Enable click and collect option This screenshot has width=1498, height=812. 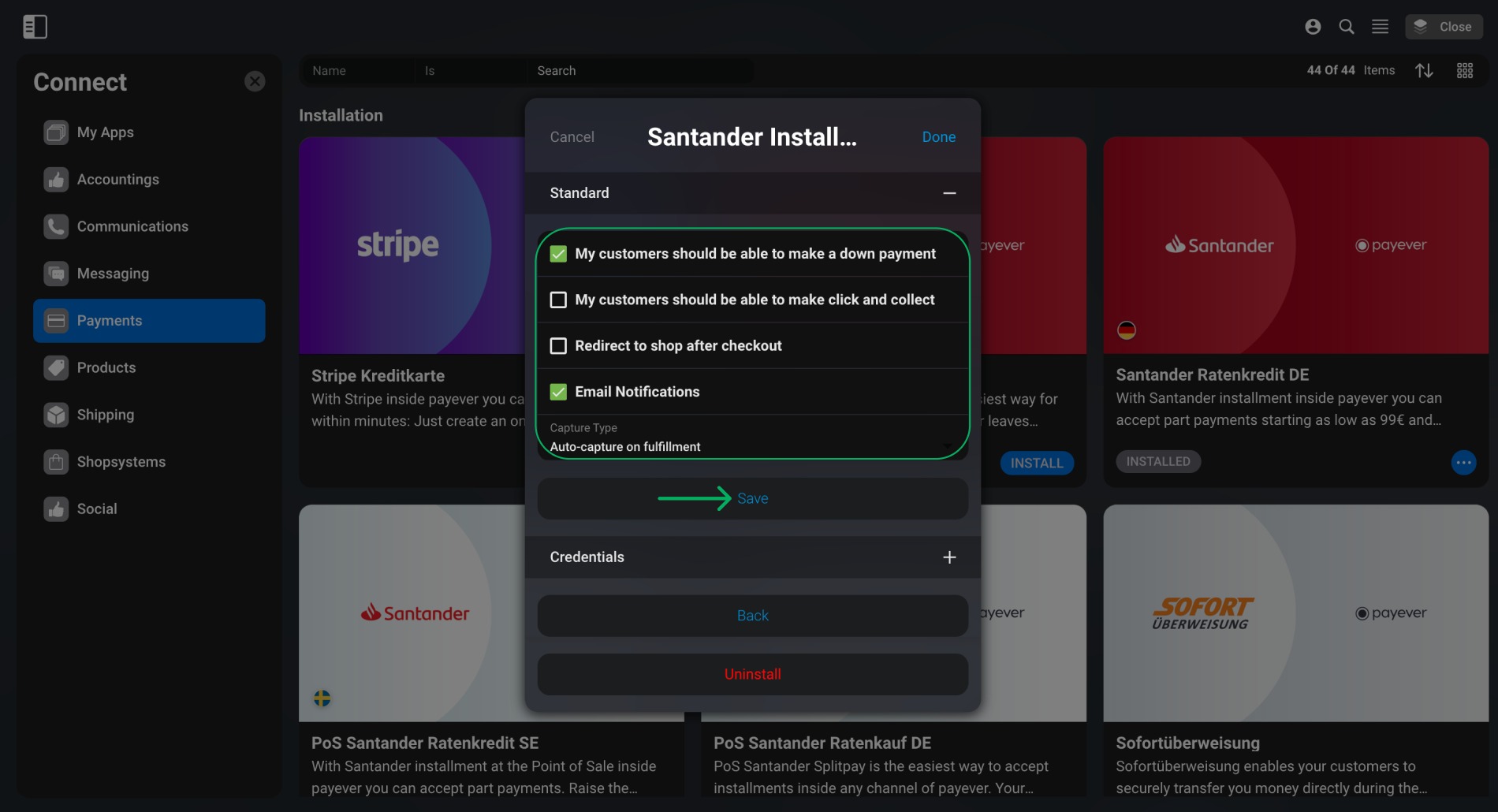[558, 300]
